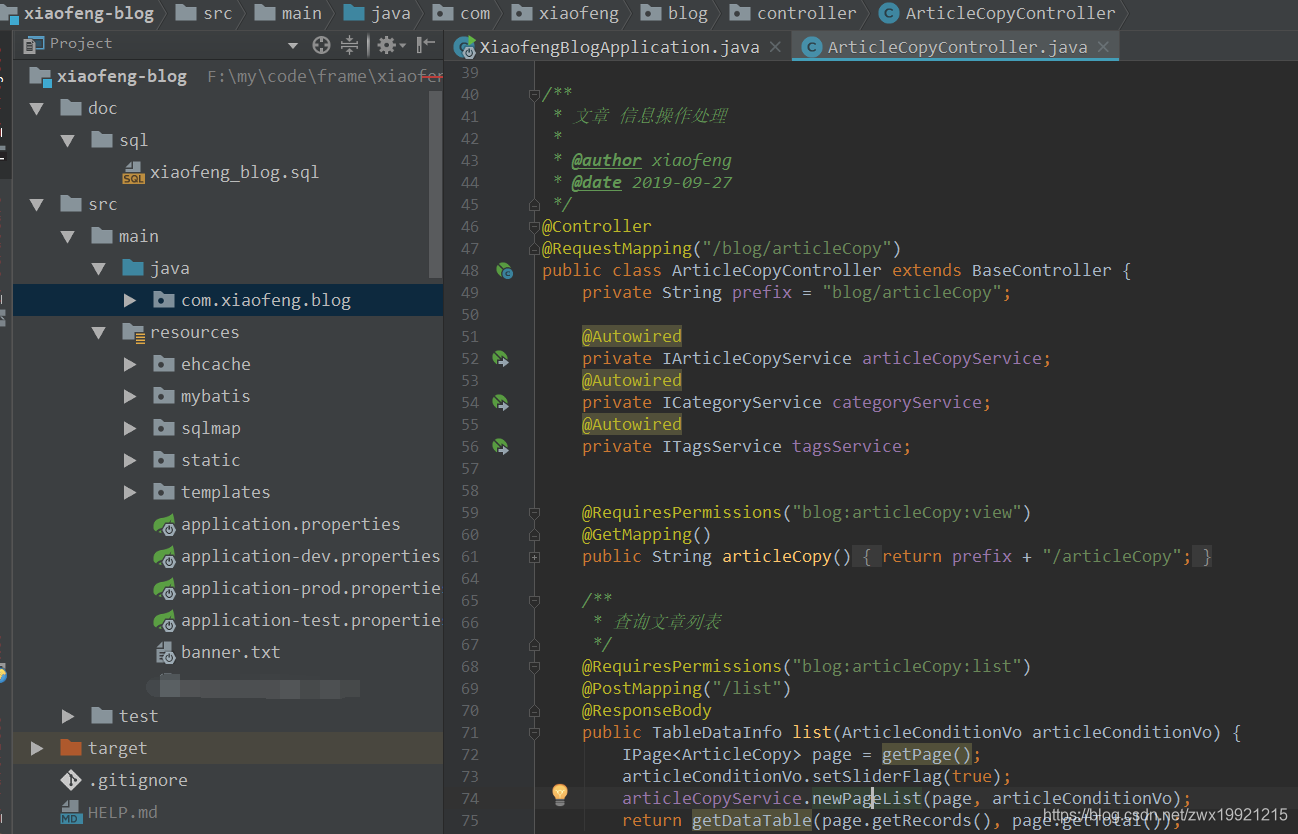Click the Spring bean gutter icon on line 52
1298x834 pixels.
(501, 358)
